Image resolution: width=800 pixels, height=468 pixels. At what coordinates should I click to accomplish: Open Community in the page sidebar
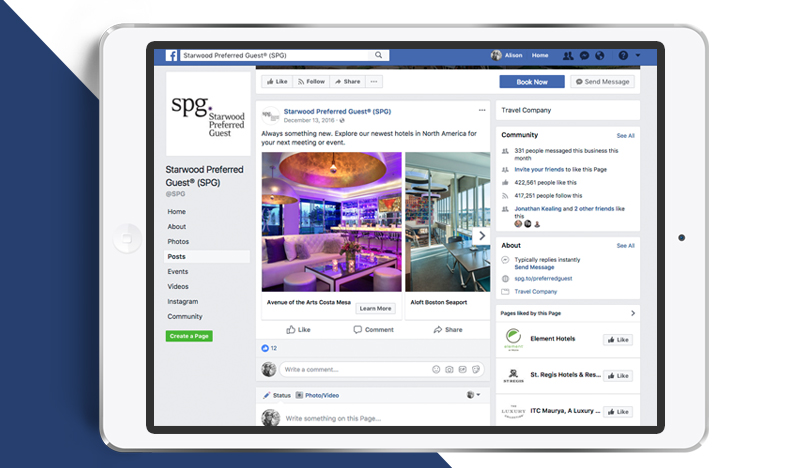pyautogui.click(x=185, y=316)
